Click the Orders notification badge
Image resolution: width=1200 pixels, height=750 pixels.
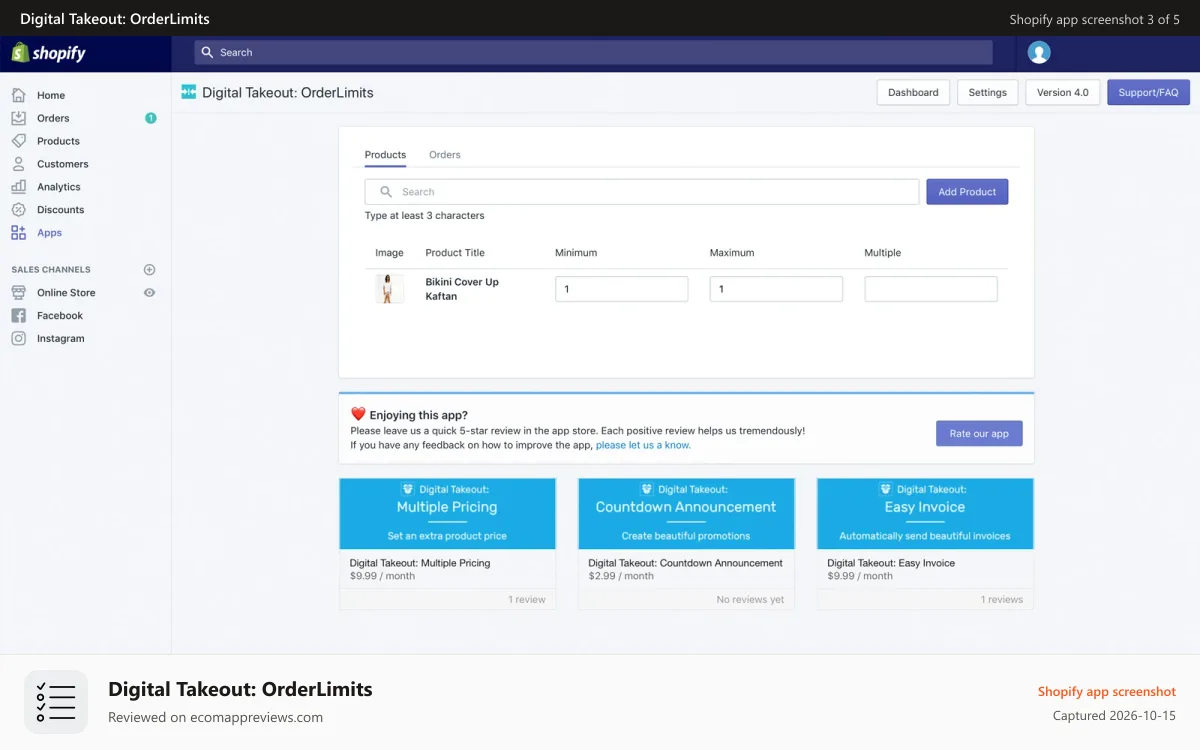pos(151,118)
